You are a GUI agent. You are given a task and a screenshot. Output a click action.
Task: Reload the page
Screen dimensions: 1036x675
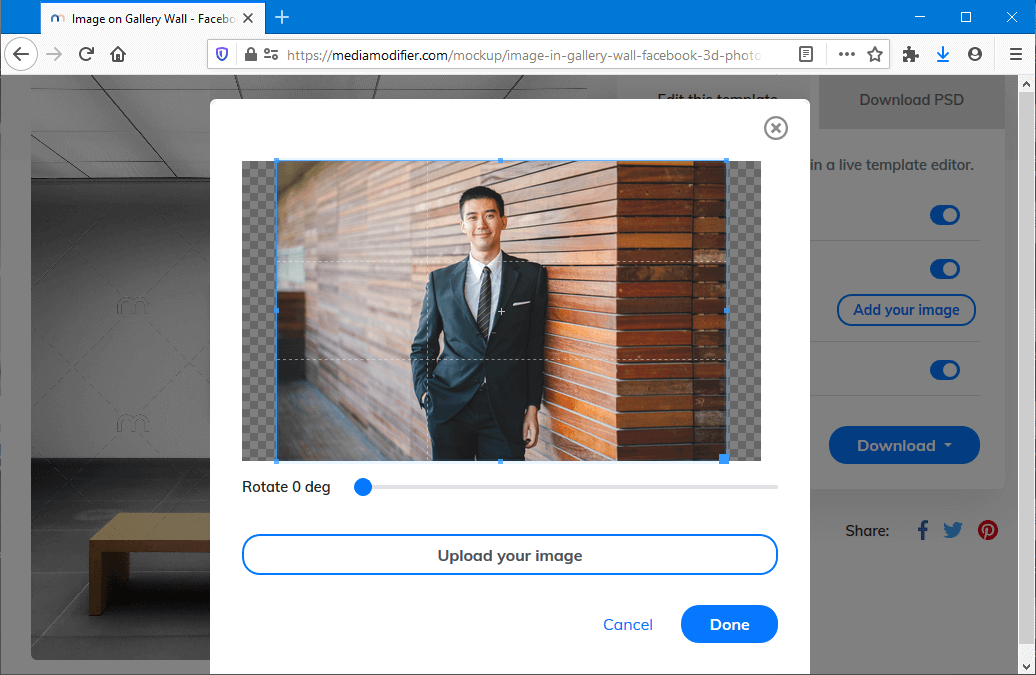tap(86, 55)
